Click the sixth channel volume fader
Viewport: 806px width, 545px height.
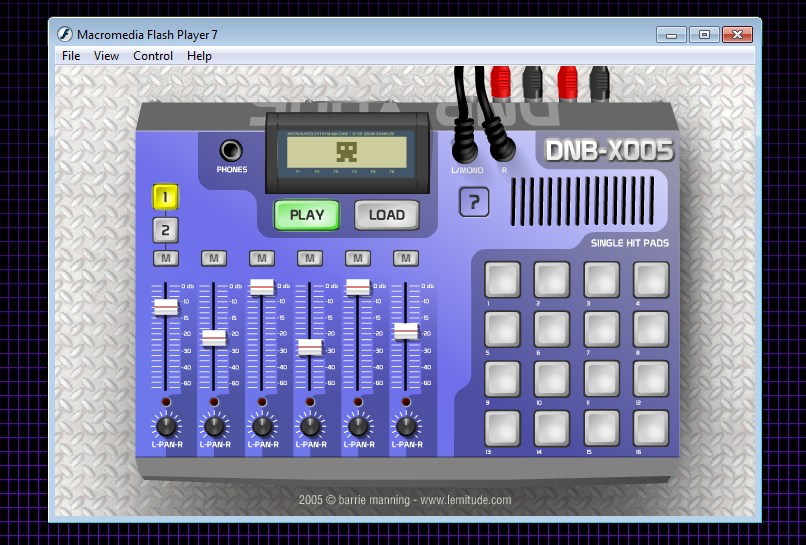point(406,331)
